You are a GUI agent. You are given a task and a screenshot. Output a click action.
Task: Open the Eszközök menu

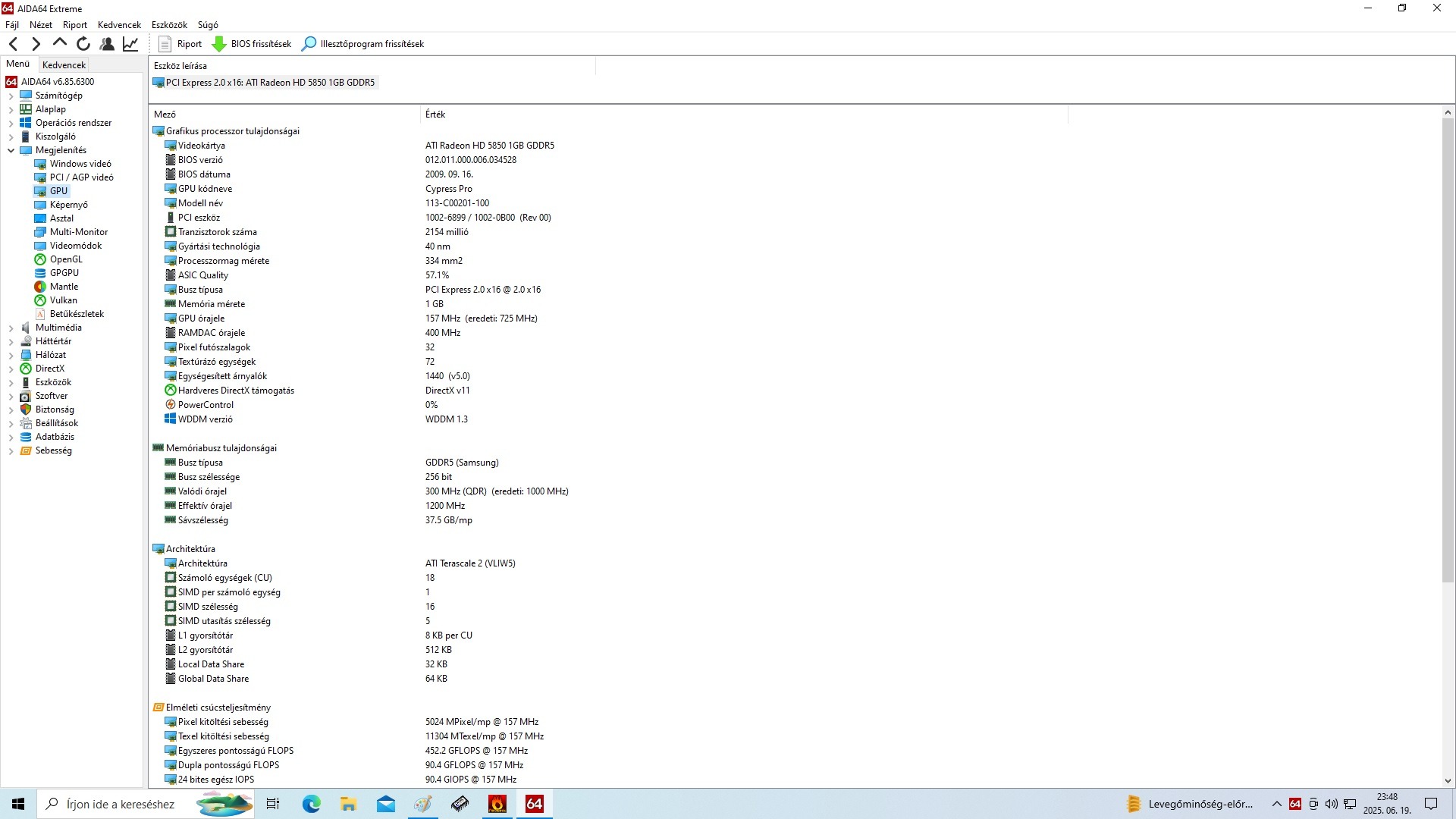[x=169, y=25]
